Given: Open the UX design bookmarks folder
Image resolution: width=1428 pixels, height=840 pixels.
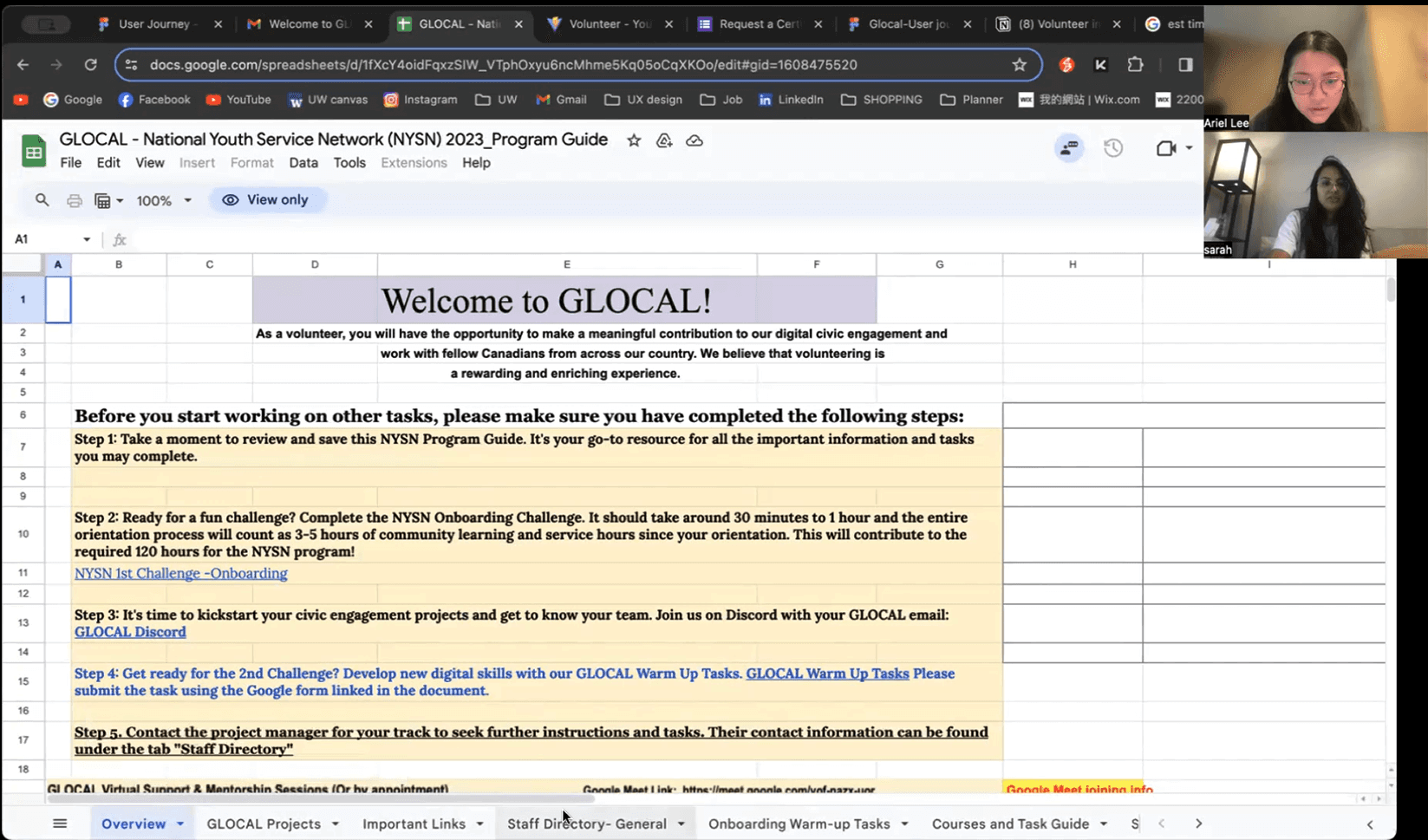Looking at the screenshot, I should coord(643,100).
